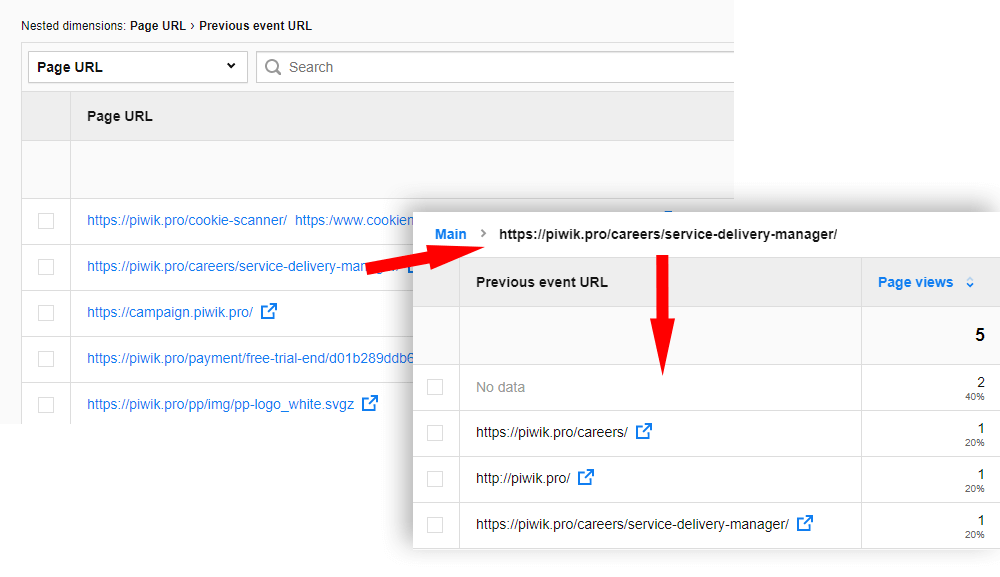Click the Page URL column header
Image resolution: width=1000 pixels, height=577 pixels.
click(x=120, y=116)
